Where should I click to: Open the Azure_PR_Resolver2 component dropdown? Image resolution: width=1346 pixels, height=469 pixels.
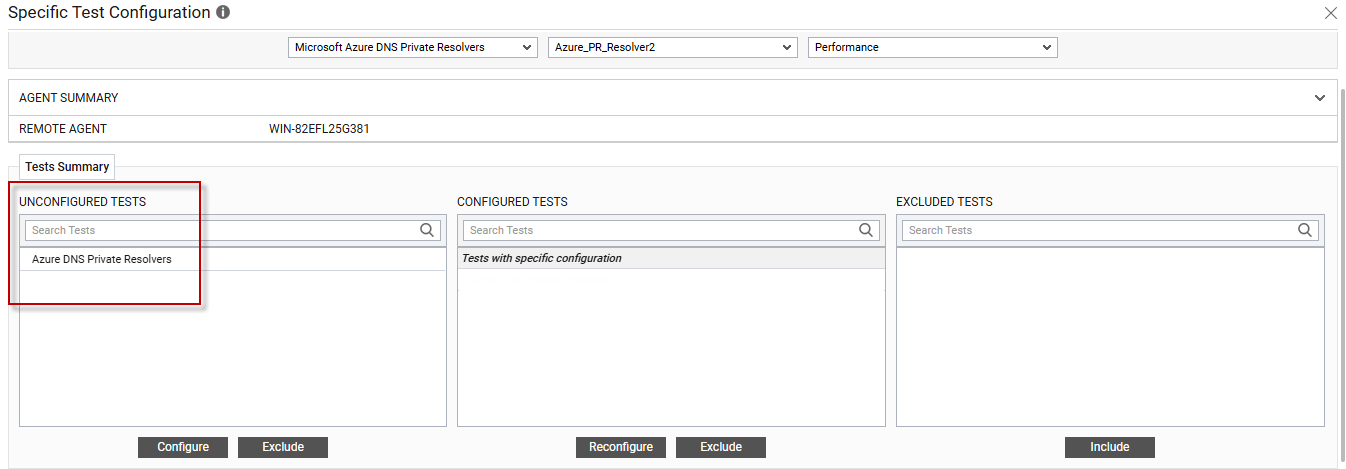click(x=672, y=48)
